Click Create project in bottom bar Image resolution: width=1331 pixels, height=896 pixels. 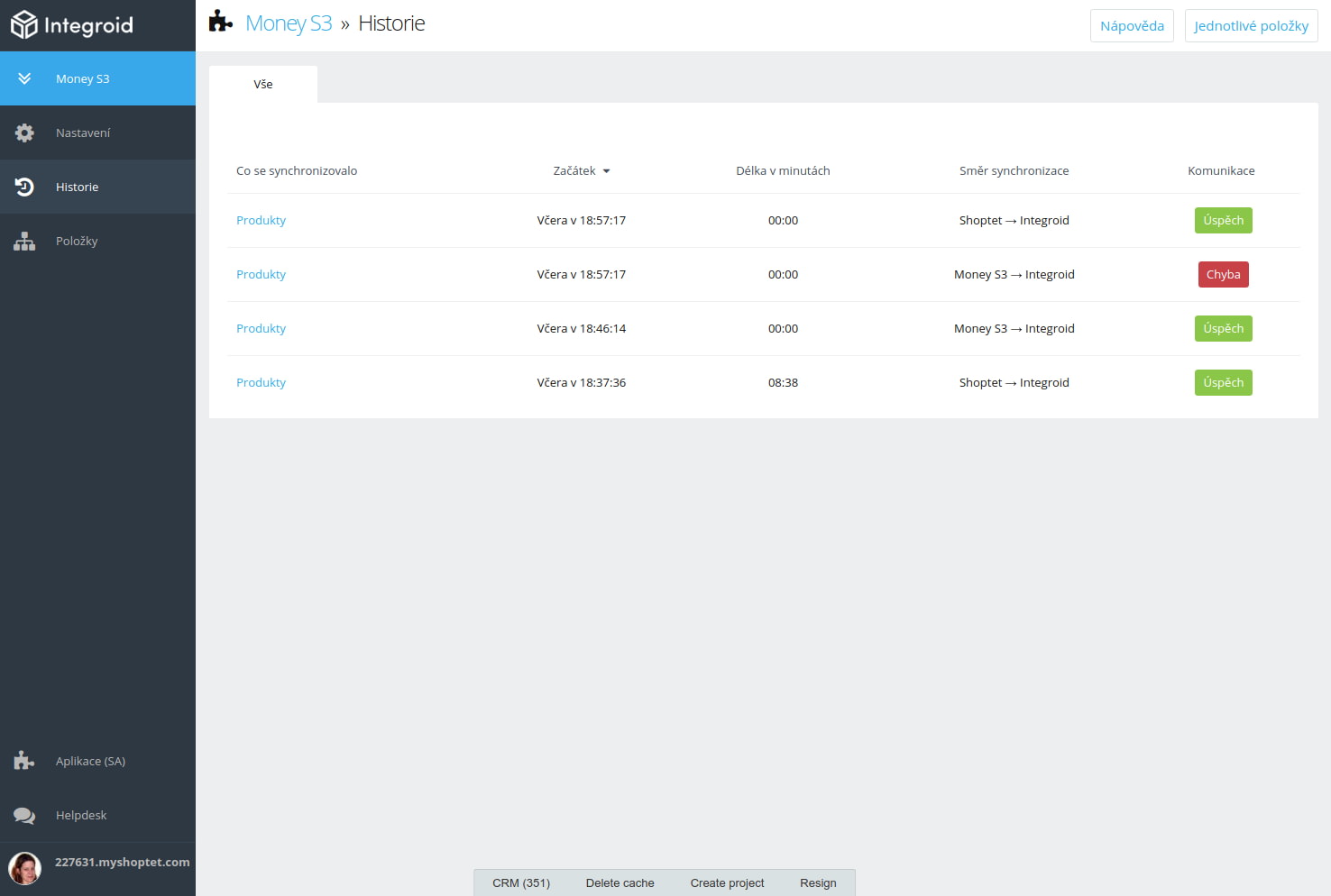coord(727,882)
